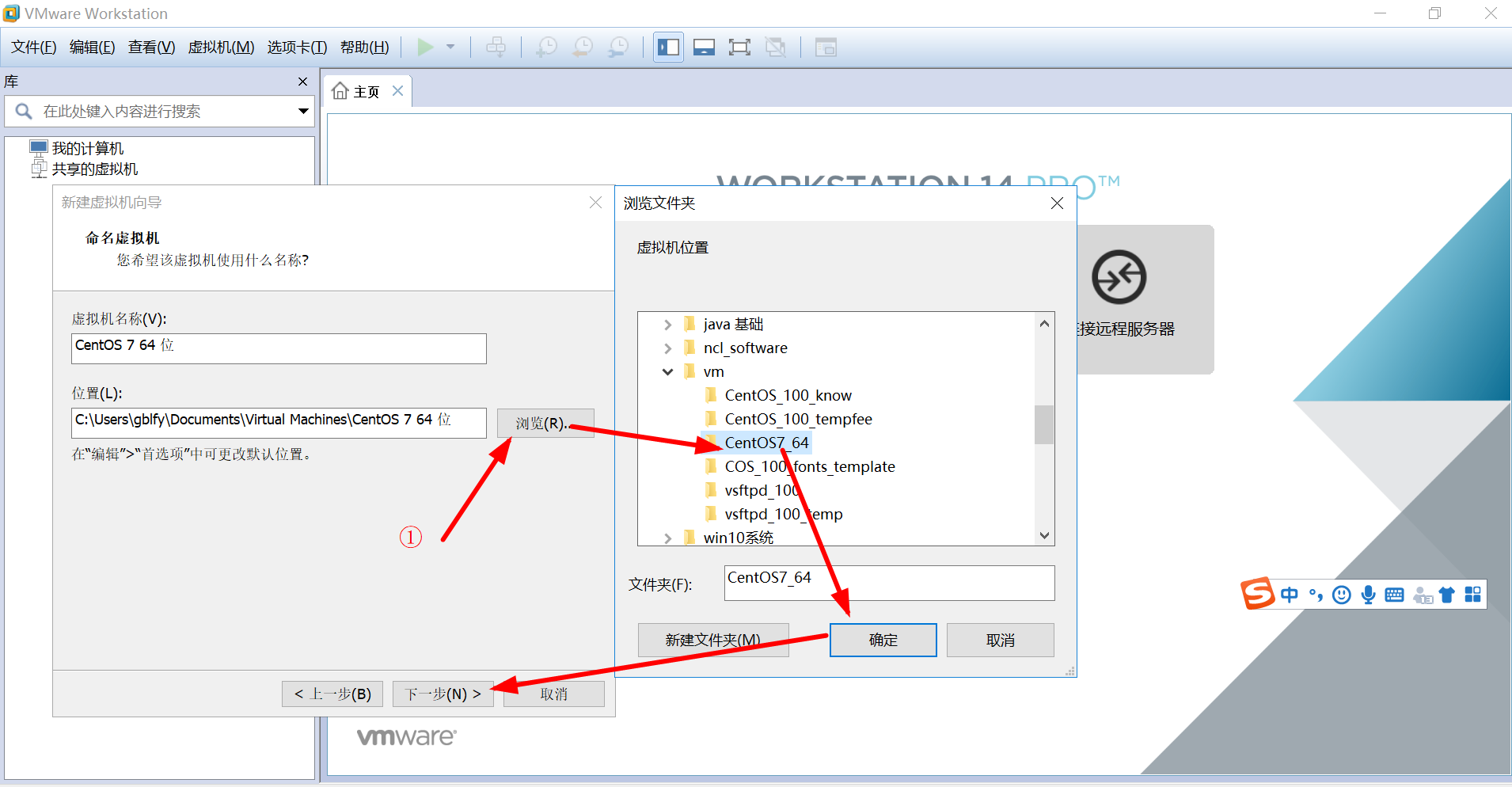This screenshot has height=787, width=1512.
Task: Select the CentOS_100_tempfee folder
Action: 799,420
